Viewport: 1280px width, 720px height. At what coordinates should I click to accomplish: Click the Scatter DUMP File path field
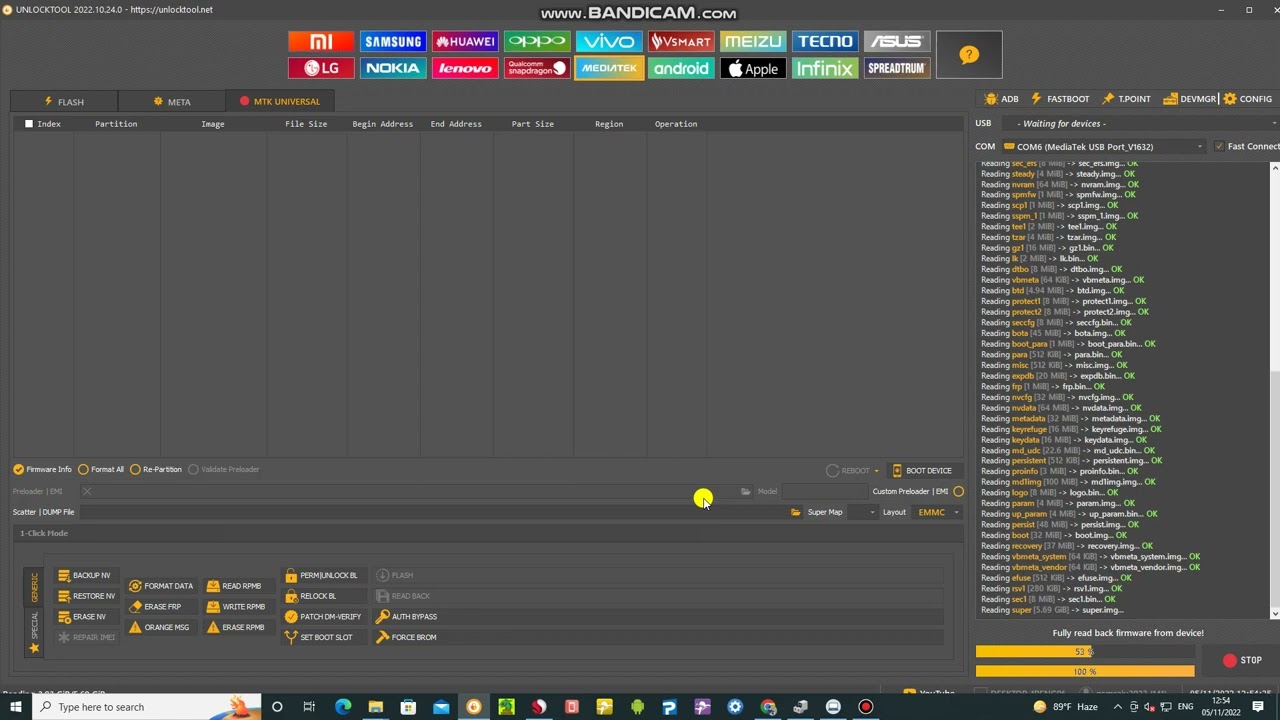click(x=433, y=512)
